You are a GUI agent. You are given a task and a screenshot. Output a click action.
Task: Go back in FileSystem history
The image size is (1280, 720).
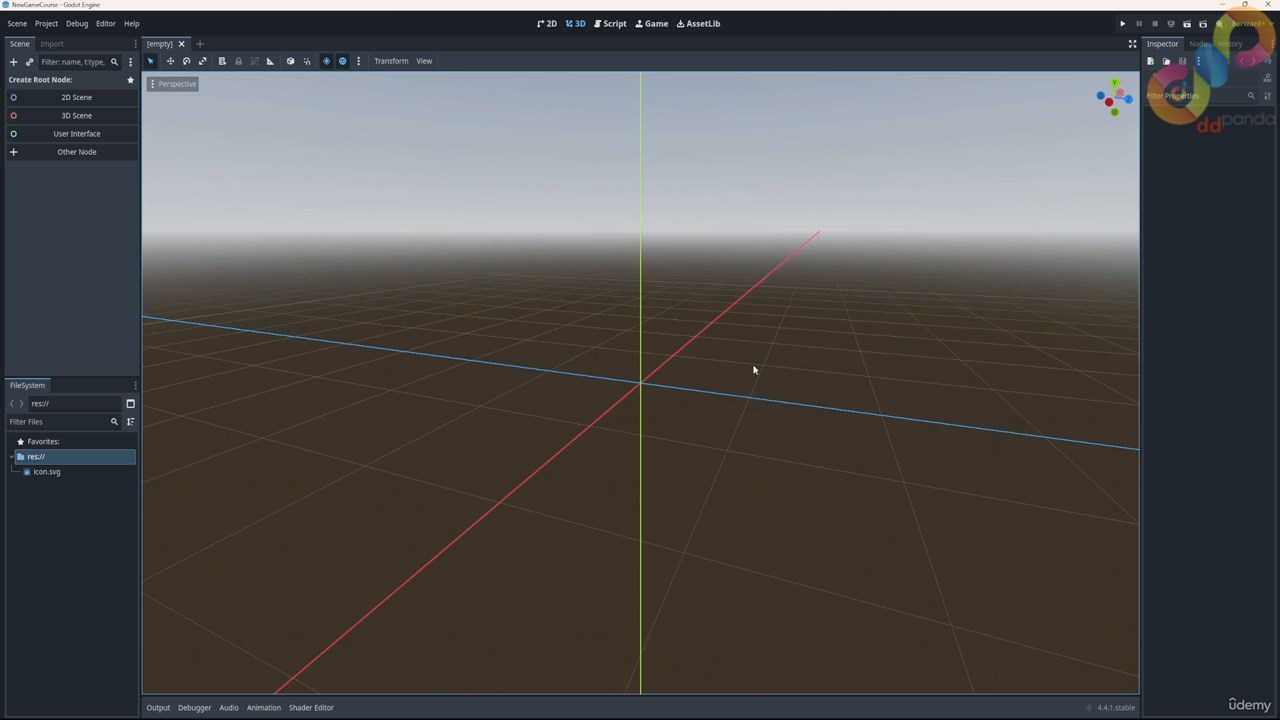tap(12, 404)
